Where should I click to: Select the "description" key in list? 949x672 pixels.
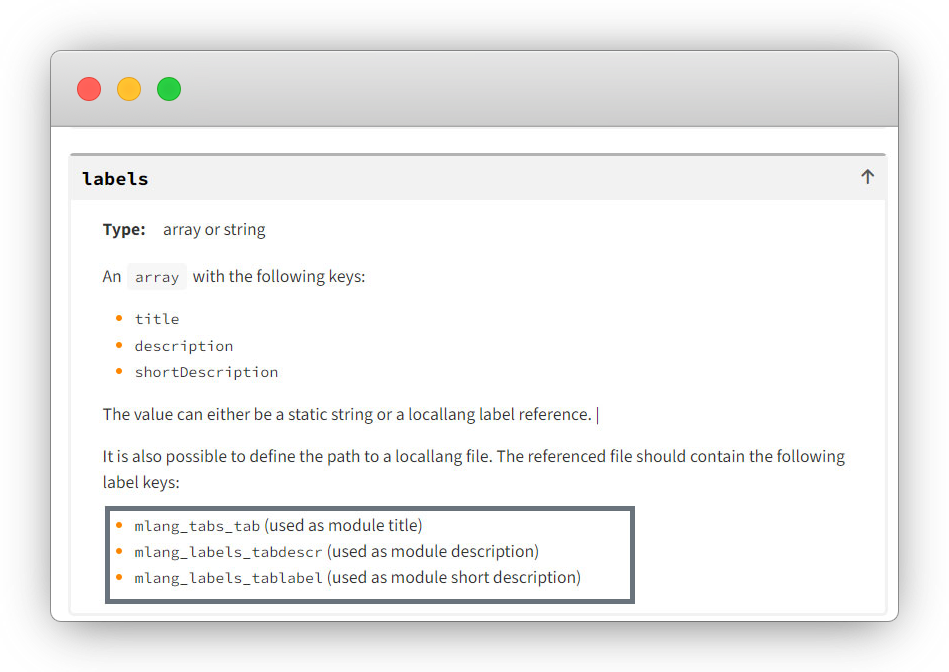pos(184,346)
